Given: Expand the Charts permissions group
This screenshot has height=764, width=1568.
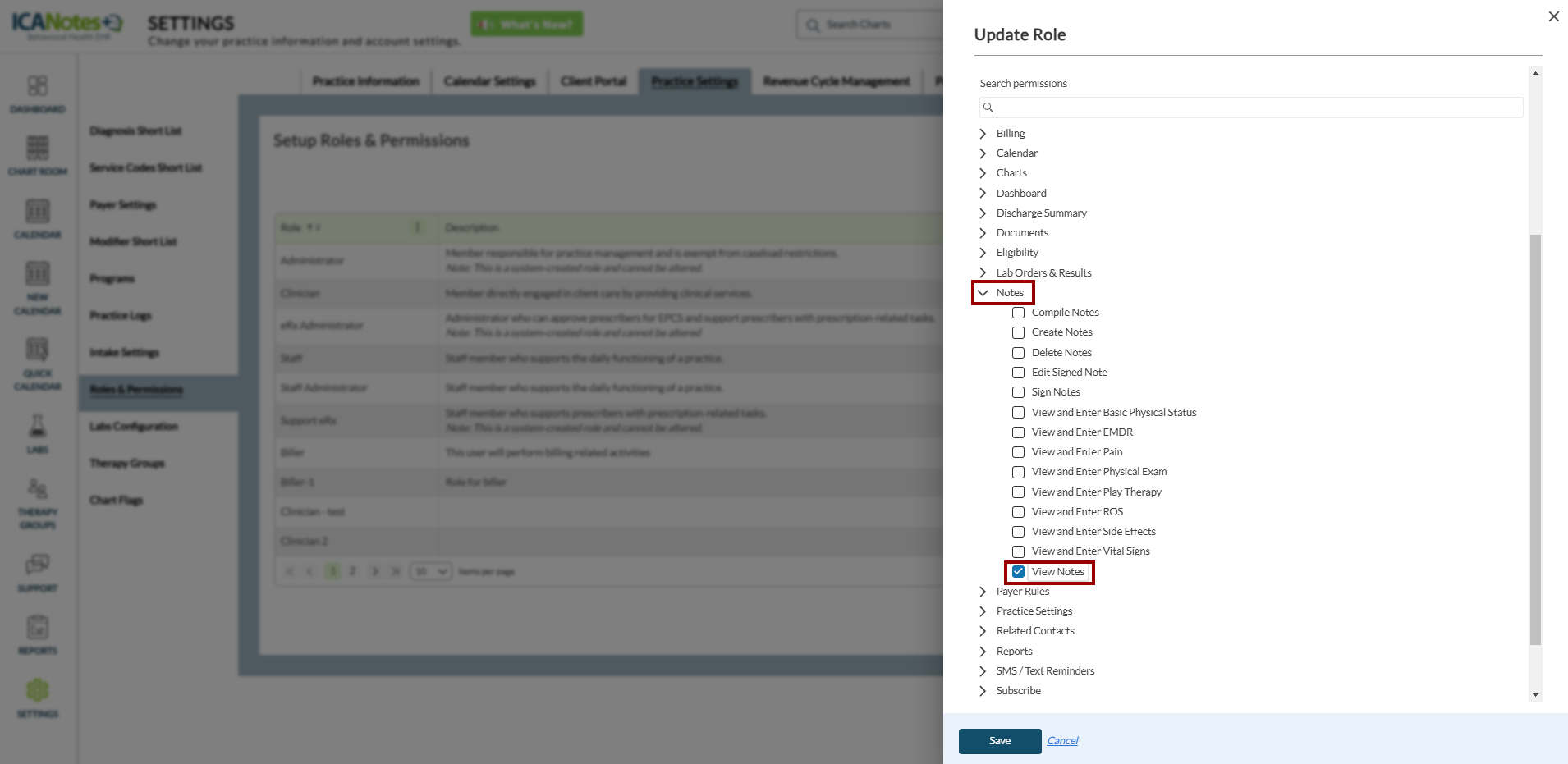Looking at the screenshot, I should click(x=983, y=173).
